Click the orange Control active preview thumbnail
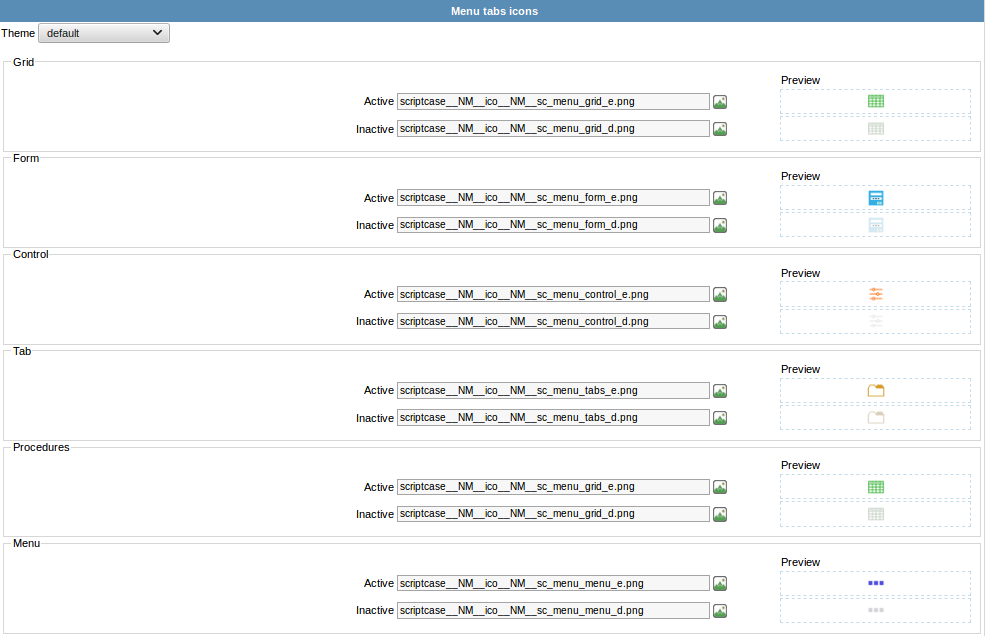The height and width of the screenshot is (636, 986). click(x=875, y=294)
